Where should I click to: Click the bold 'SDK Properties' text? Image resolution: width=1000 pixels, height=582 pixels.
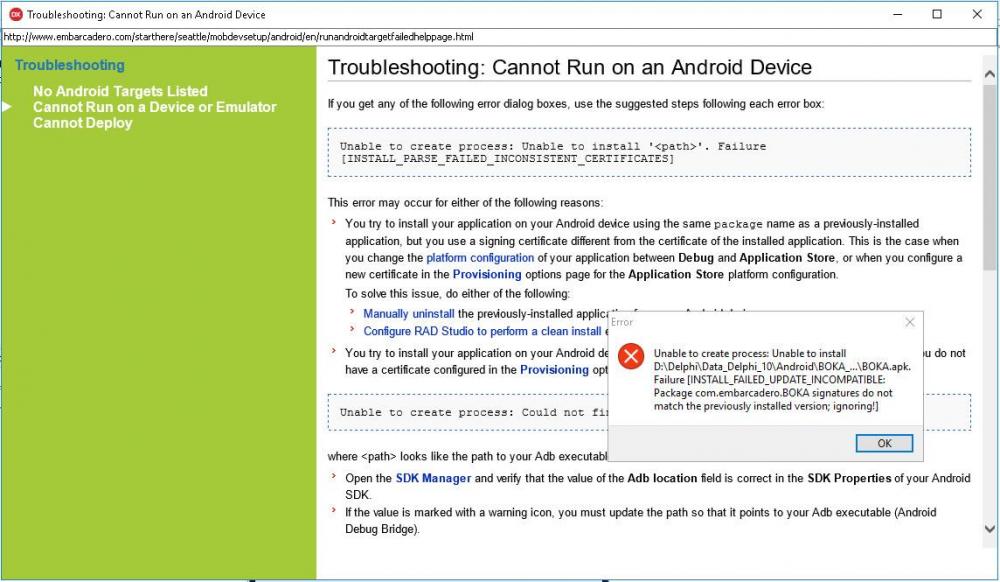tap(849, 478)
